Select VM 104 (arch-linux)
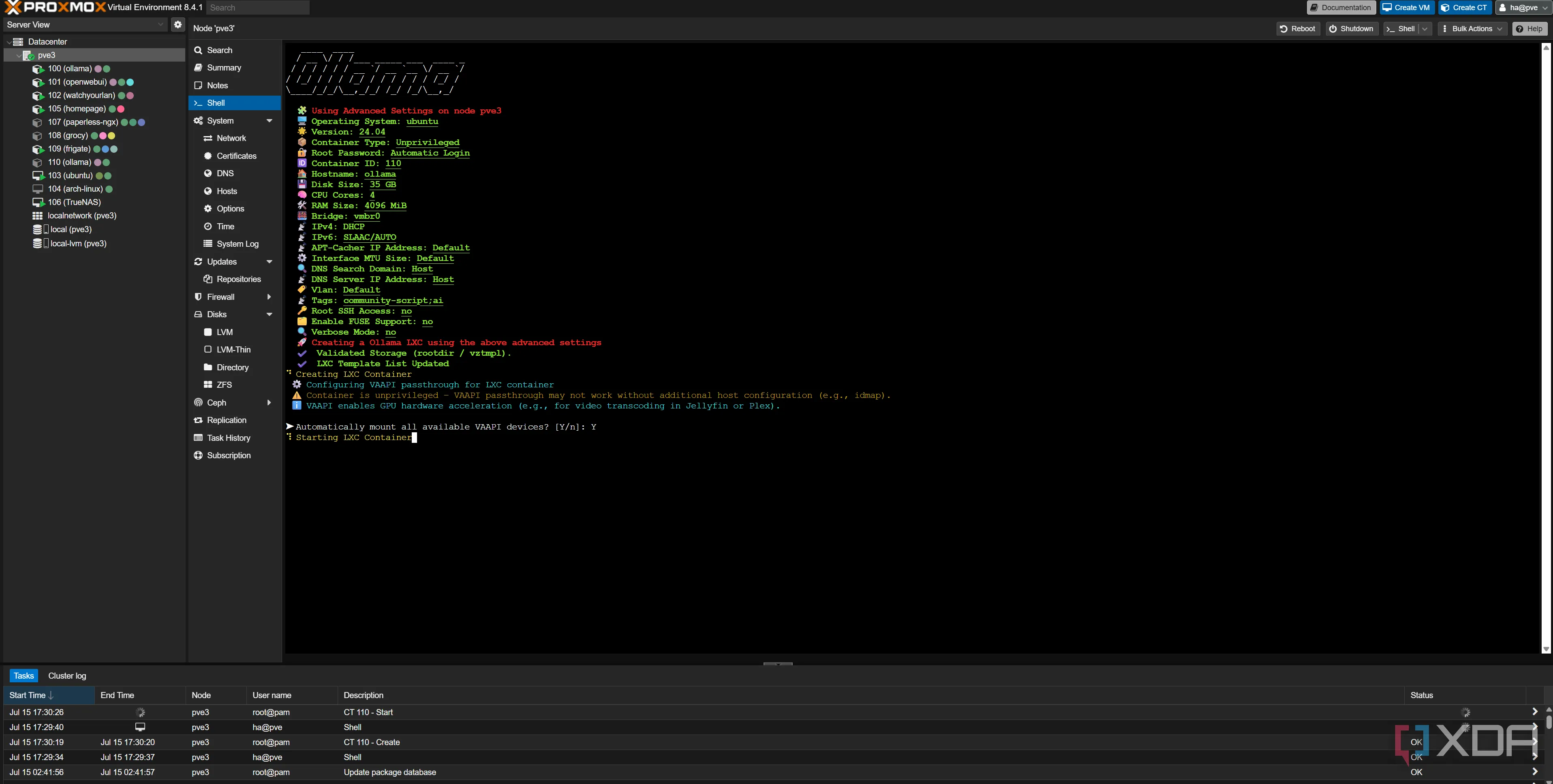This screenshot has width=1553, height=784. point(75,189)
